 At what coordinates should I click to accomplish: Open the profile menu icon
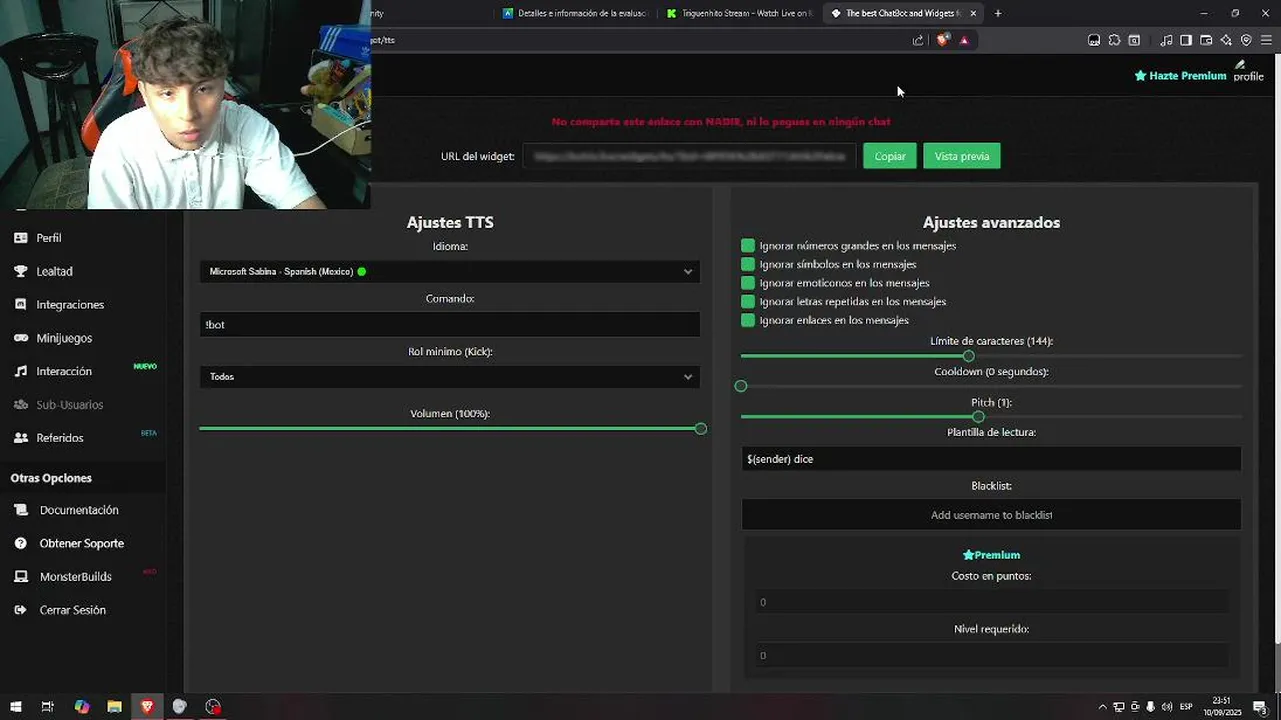tap(1248, 71)
